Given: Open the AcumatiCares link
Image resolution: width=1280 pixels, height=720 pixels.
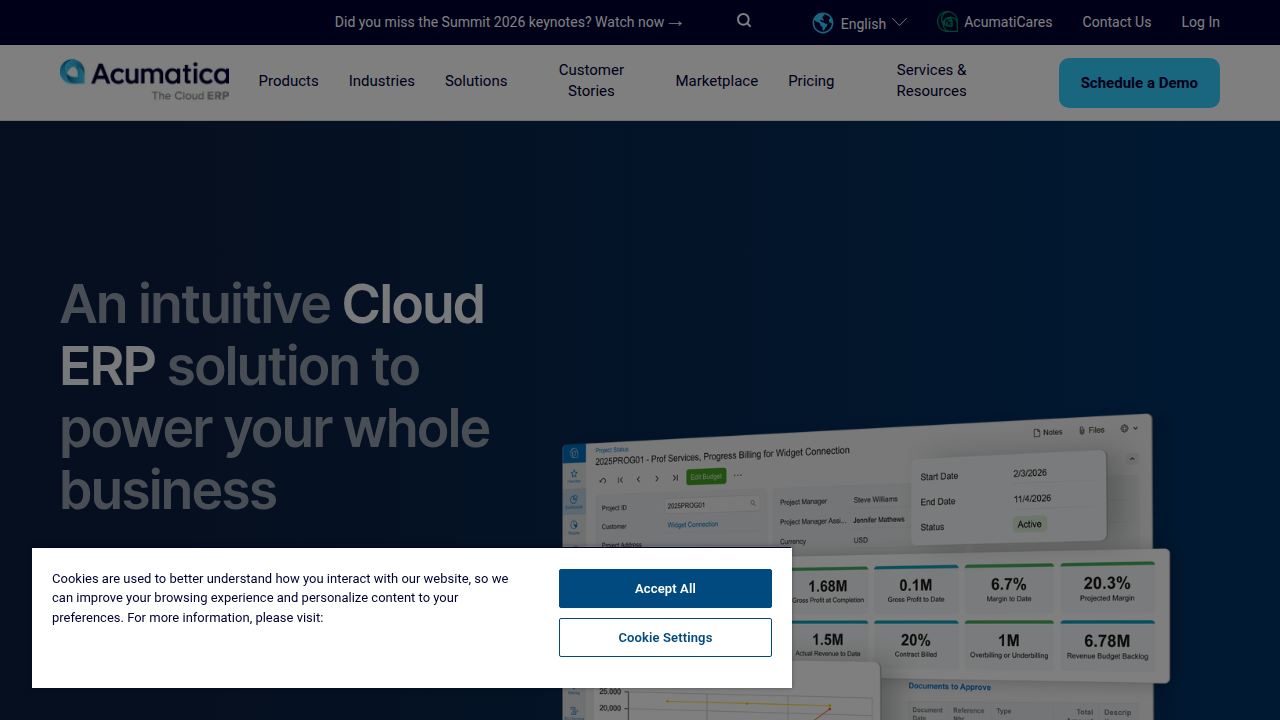Looking at the screenshot, I should click(x=1007, y=22).
